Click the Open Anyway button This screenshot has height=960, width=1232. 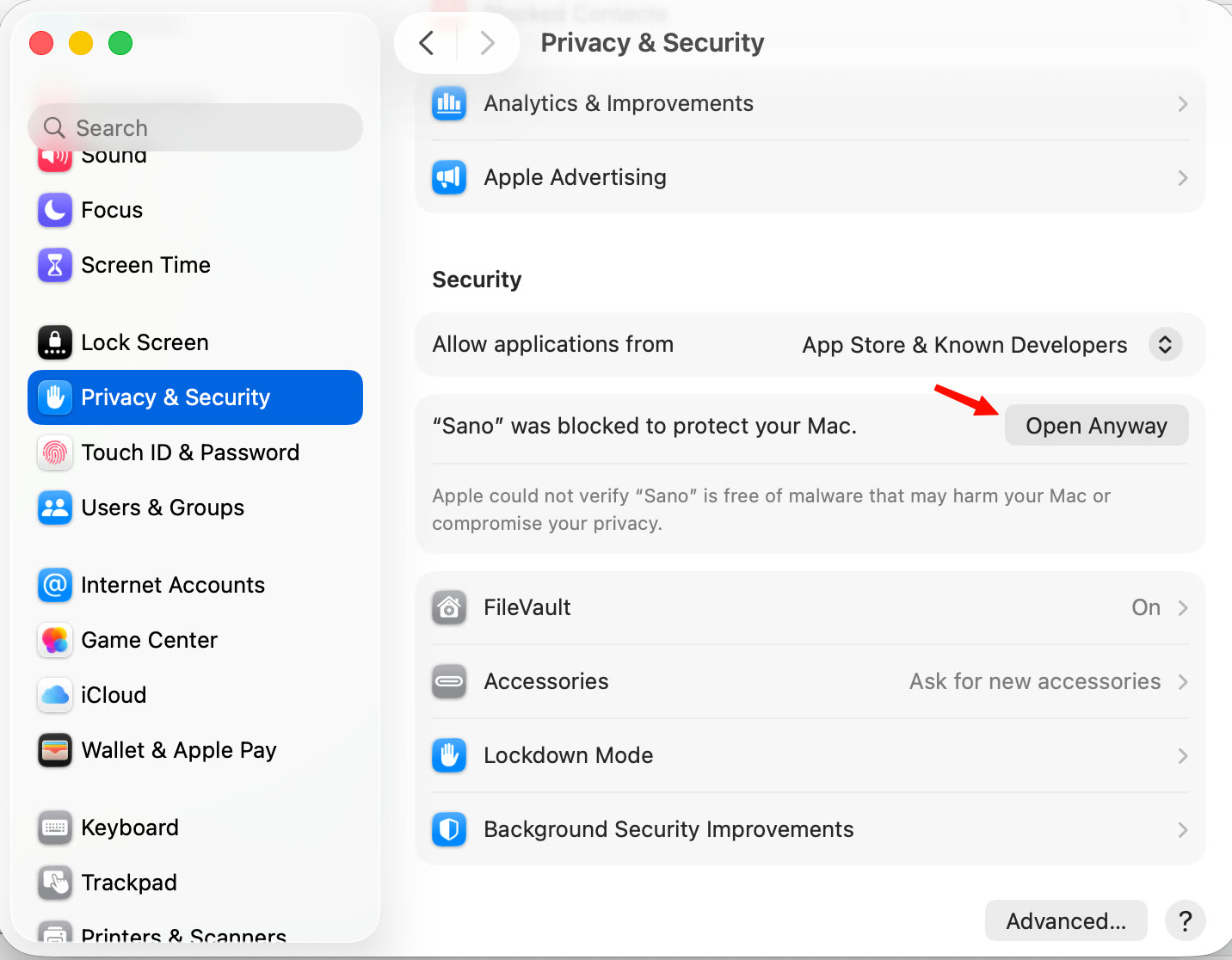click(x=1096, y=426)
